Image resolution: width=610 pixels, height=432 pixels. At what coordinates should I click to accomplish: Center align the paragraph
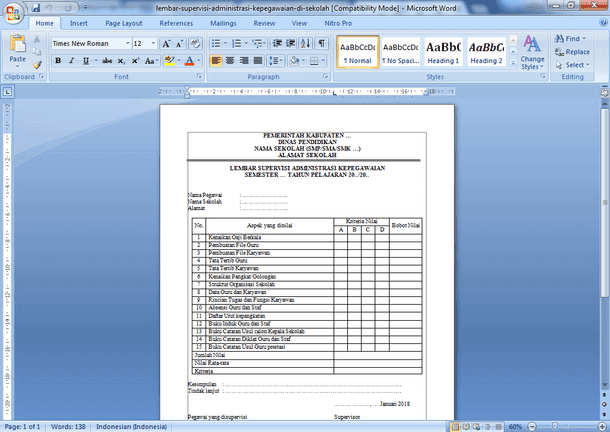(x=230, y=61)
